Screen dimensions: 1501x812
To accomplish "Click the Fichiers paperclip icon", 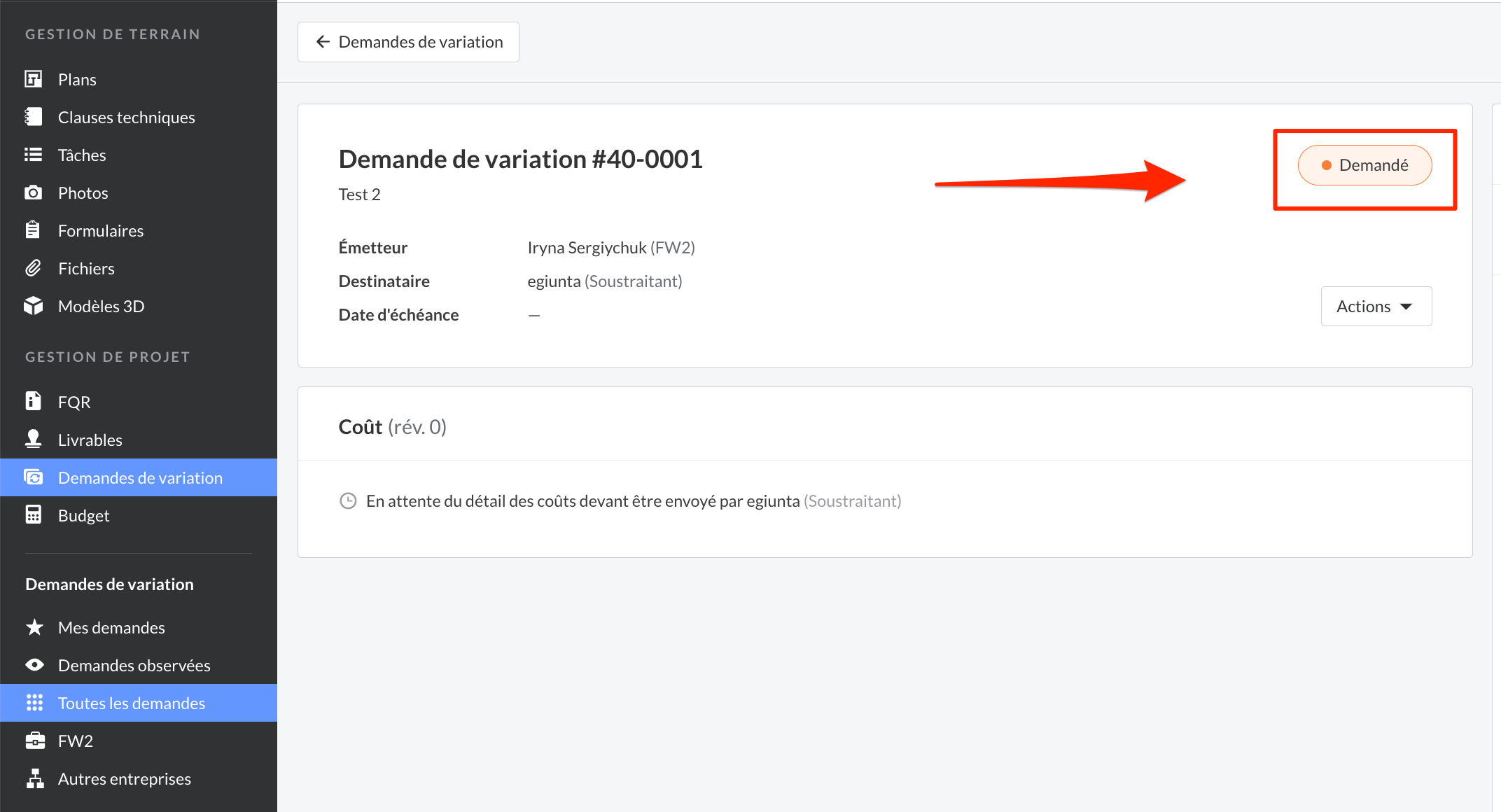I will 34,268.
